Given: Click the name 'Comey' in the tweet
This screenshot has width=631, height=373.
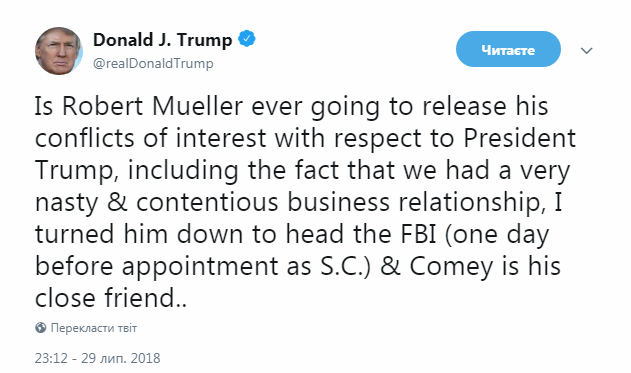Looking at the screenshot, I should (x=451, y=268).
